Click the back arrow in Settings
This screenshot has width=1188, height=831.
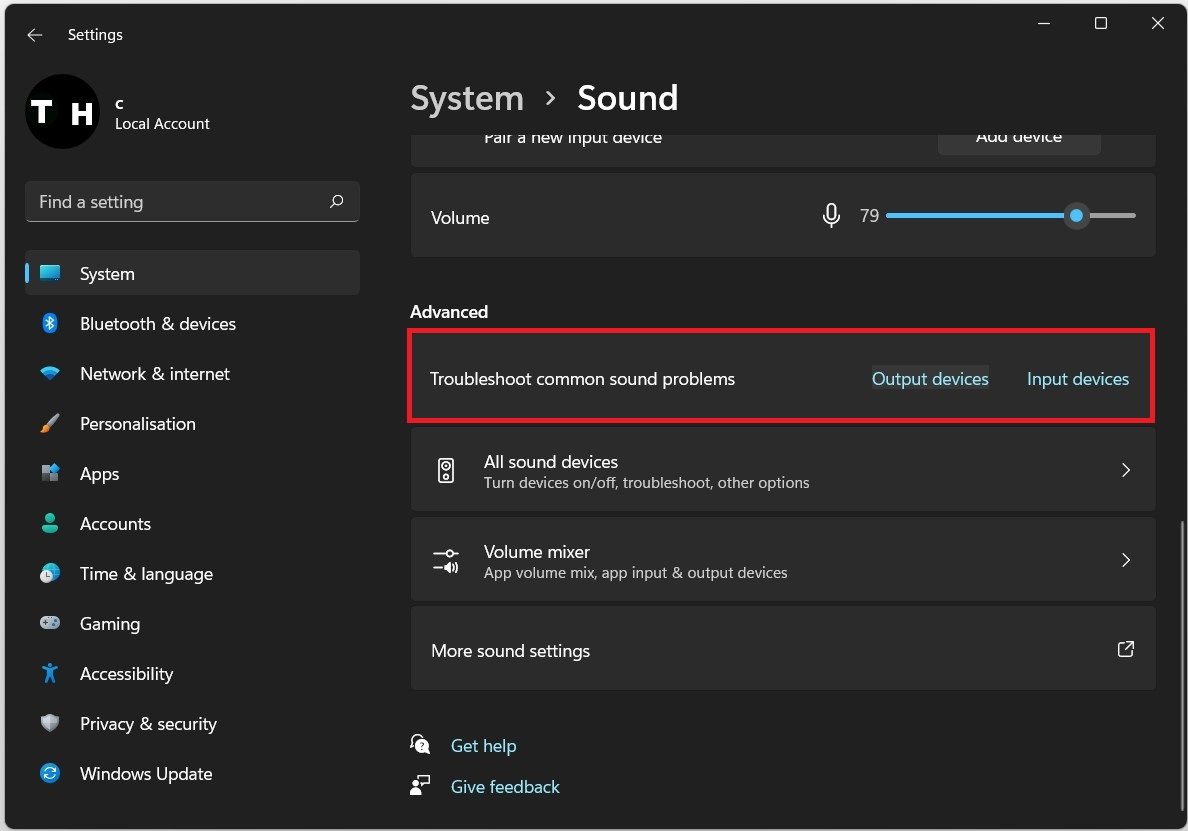[35, 35]
